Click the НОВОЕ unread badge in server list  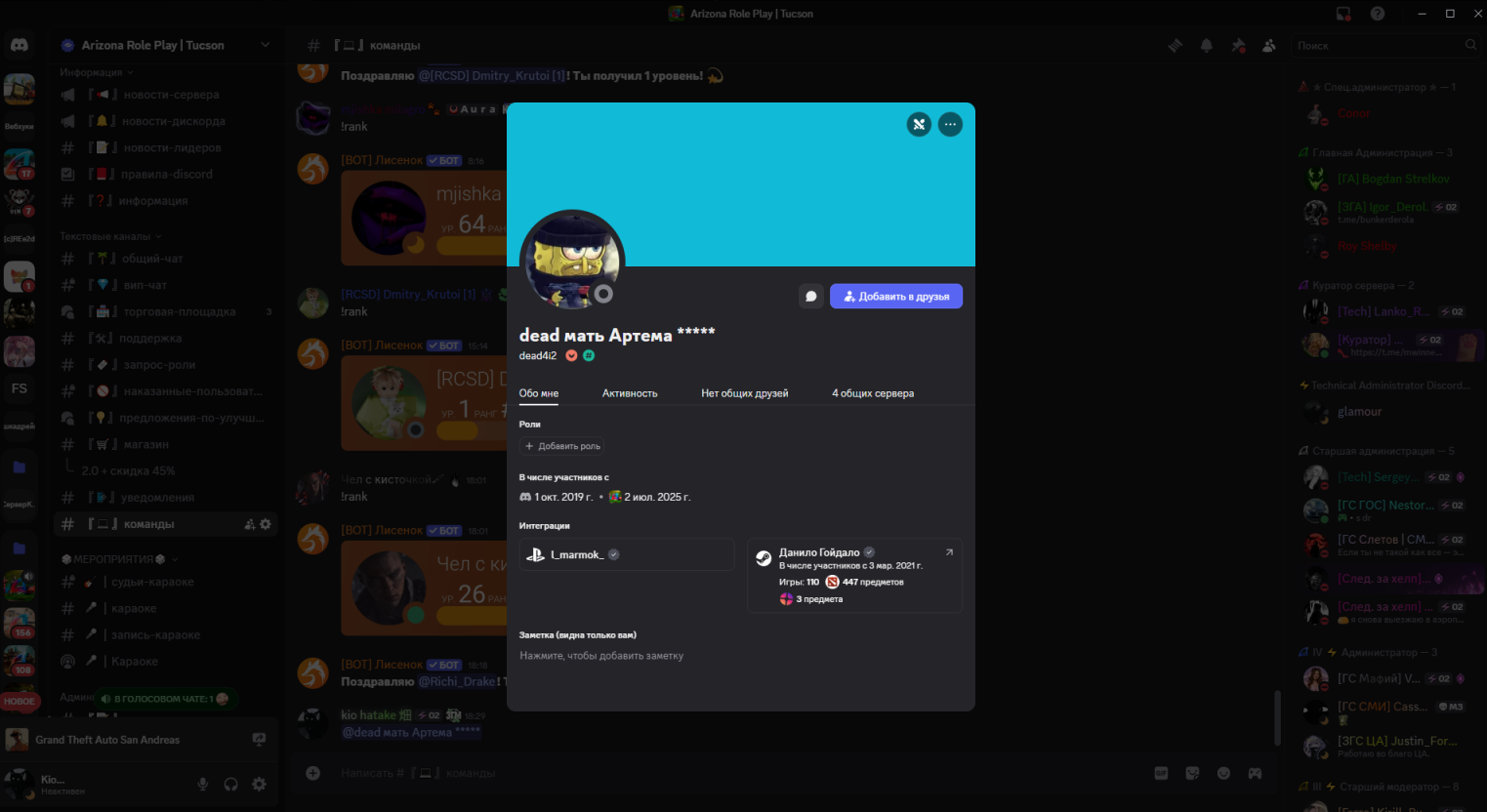[x=20, y=701]
